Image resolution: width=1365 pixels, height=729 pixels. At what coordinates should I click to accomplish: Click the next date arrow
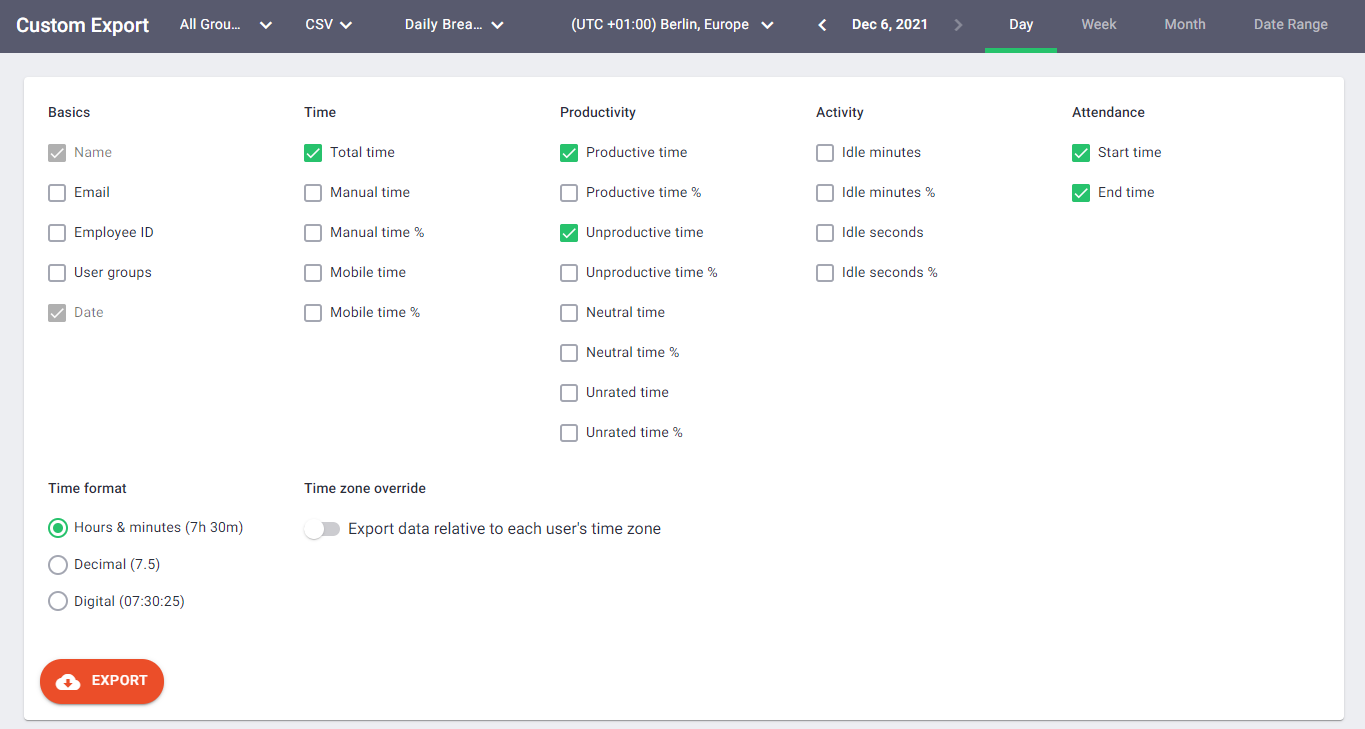point(958,24)
